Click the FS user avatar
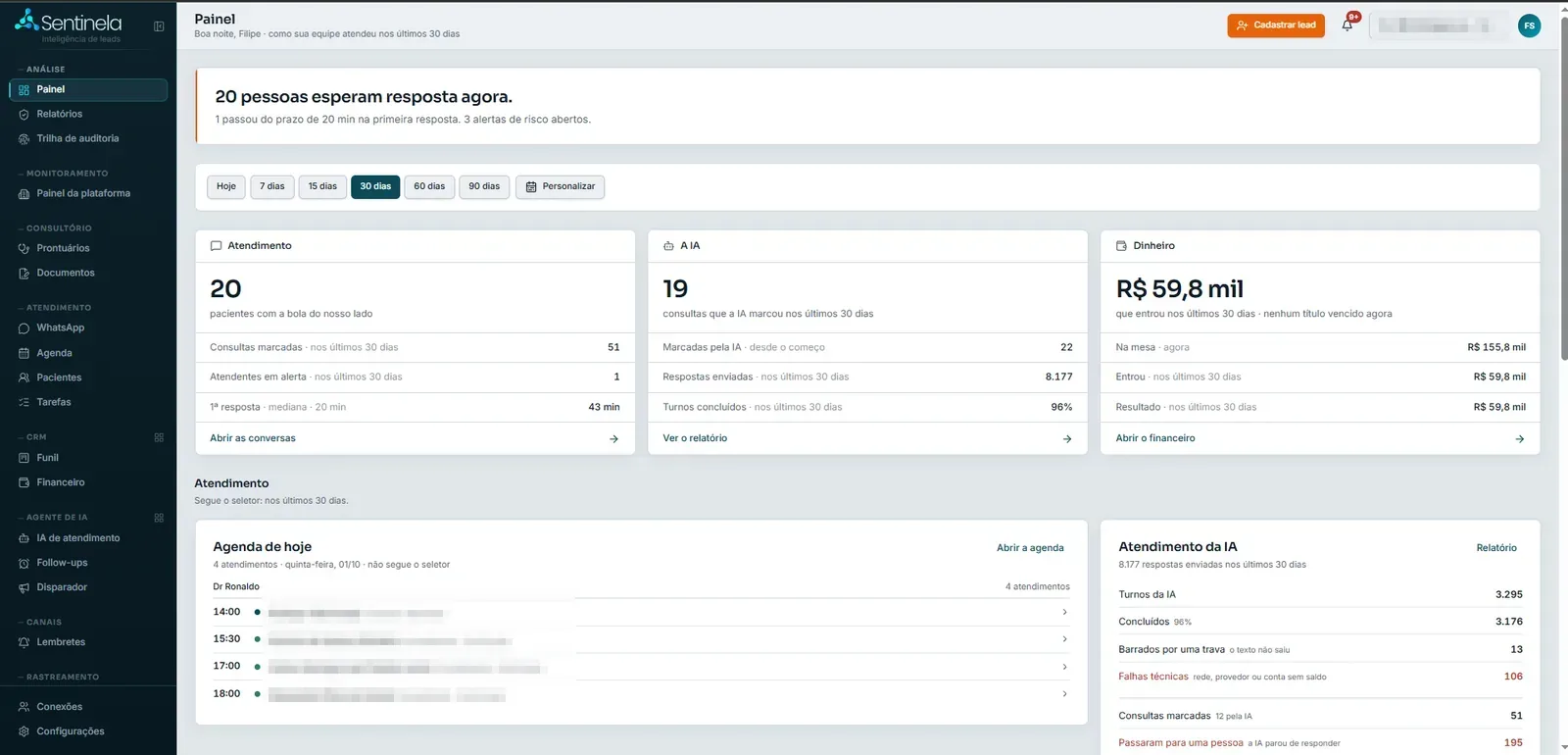Image resolution: width=1568 pixels, height=755 pixels. point(1529,26)
